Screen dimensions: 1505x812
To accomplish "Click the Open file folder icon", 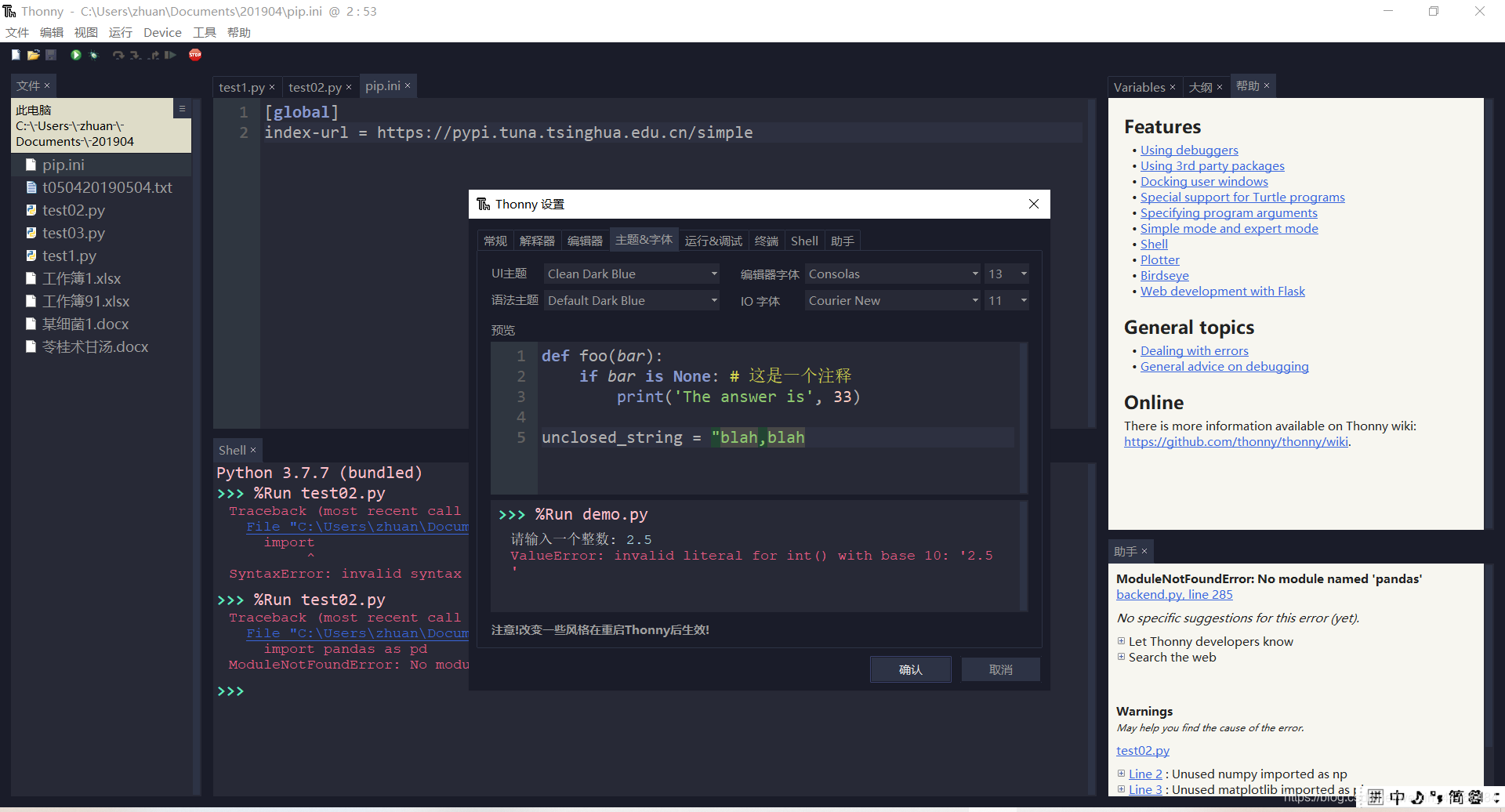I will coord(33,55).
